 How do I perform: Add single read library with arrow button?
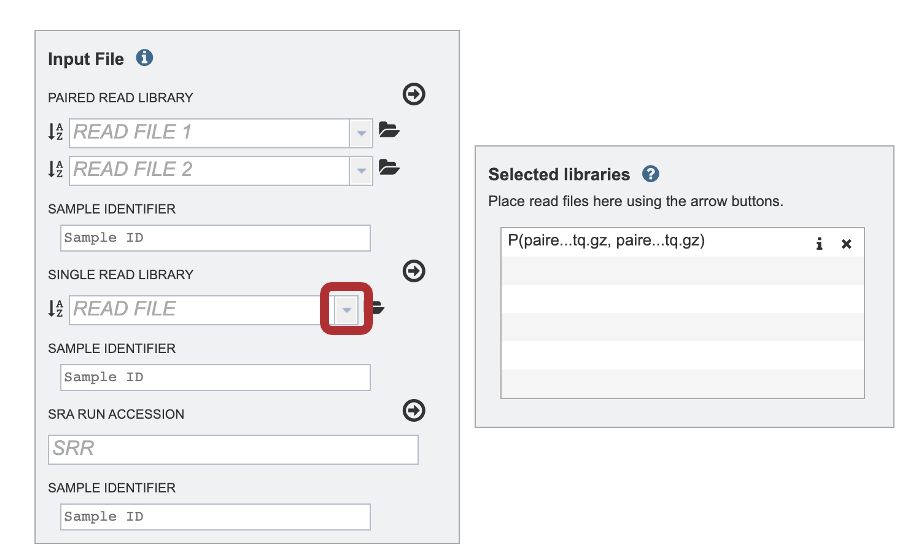click(414, 271)
